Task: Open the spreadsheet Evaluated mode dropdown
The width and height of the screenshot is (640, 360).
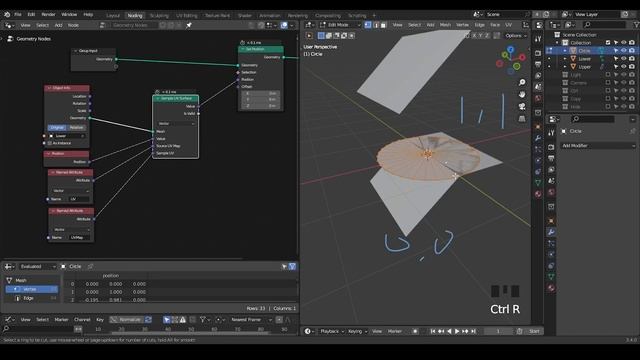Action: [38, 267]
